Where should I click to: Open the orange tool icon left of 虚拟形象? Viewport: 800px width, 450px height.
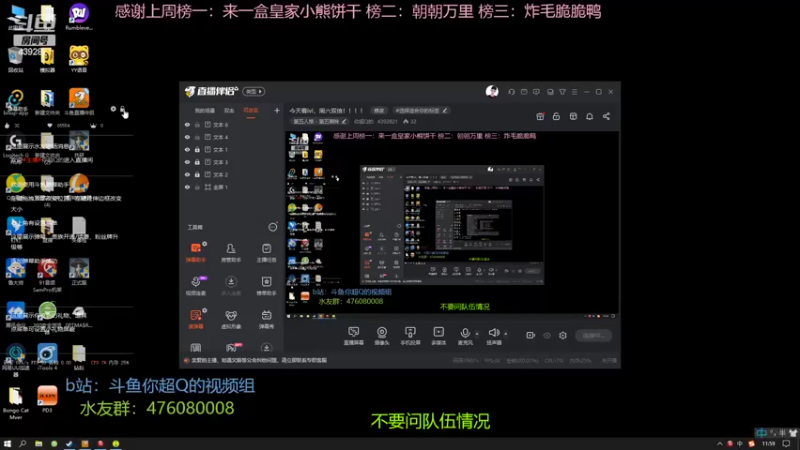[196, 319]
